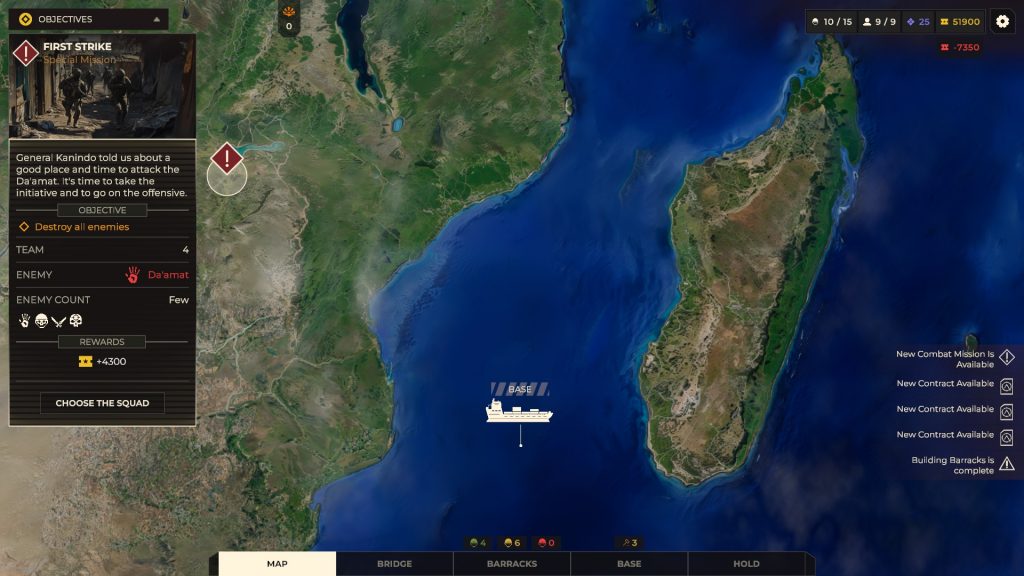This screenshot has width=1024, height=576.
Task: Click the helmet capacity counter showing 10 / 15
Action: [831, 22]
